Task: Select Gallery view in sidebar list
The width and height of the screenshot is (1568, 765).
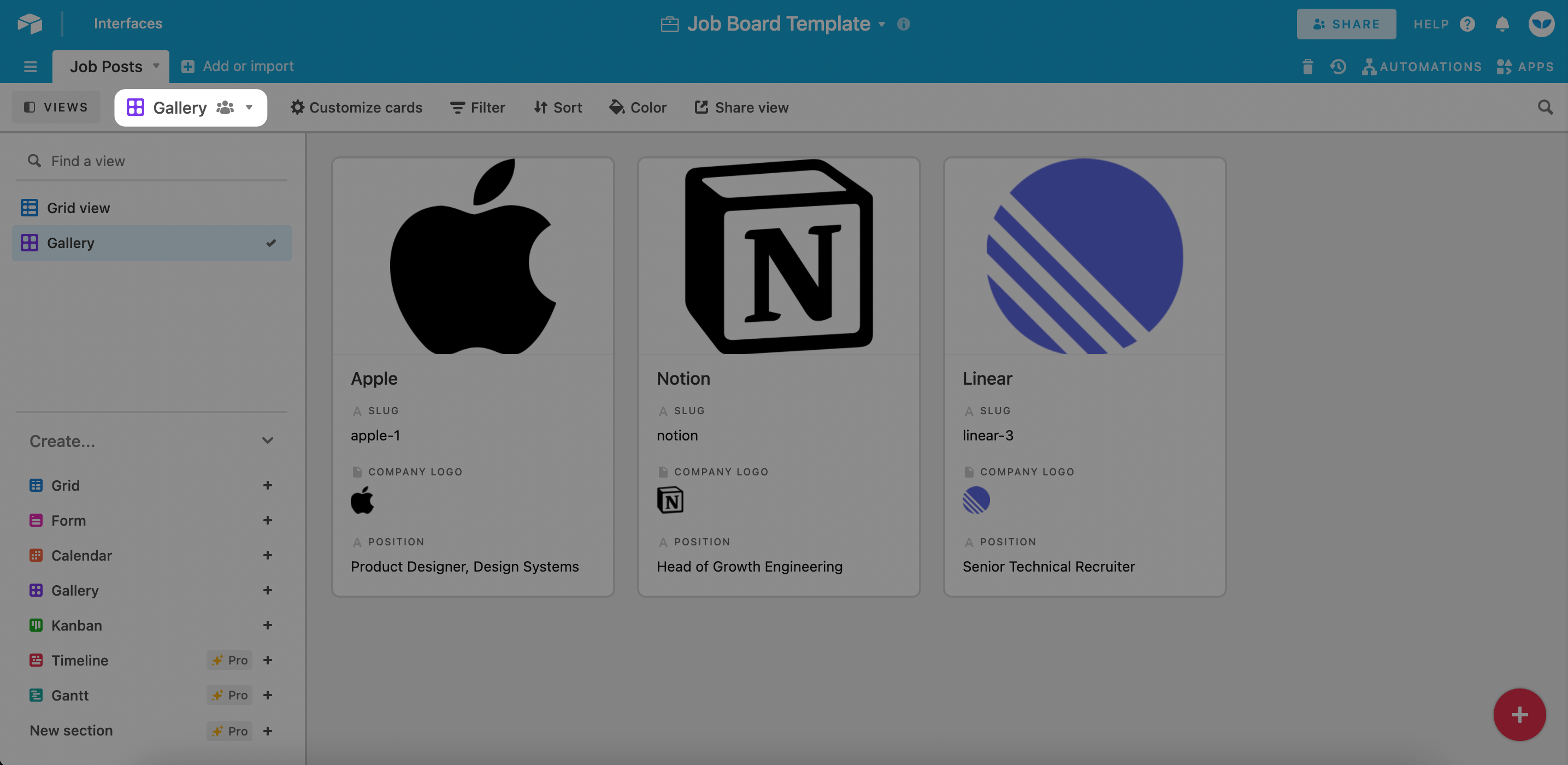Action: point(151,243)
